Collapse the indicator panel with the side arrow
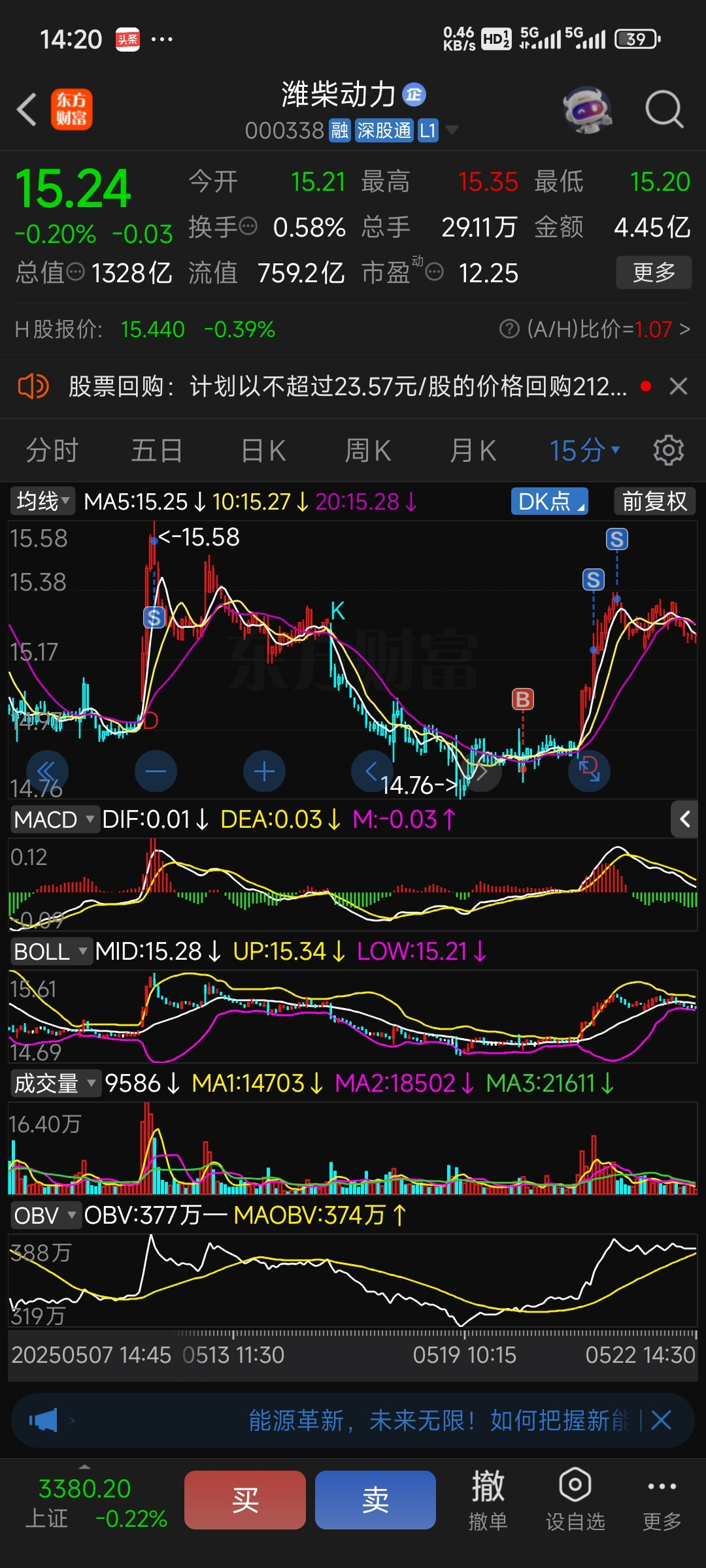This screenshot has width=706, height=1568. (x=684, y=819)
